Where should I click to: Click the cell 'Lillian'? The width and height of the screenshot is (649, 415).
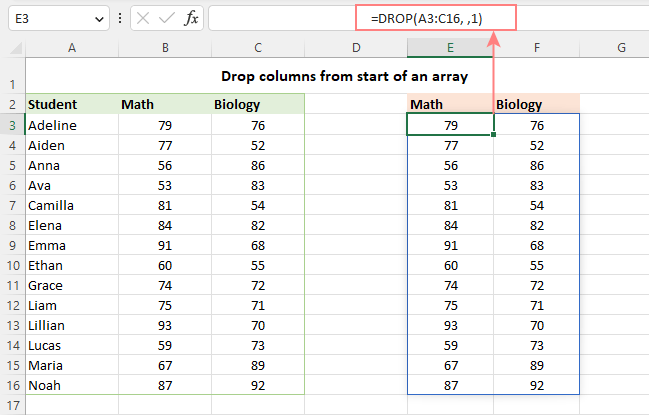coord(72,325)
